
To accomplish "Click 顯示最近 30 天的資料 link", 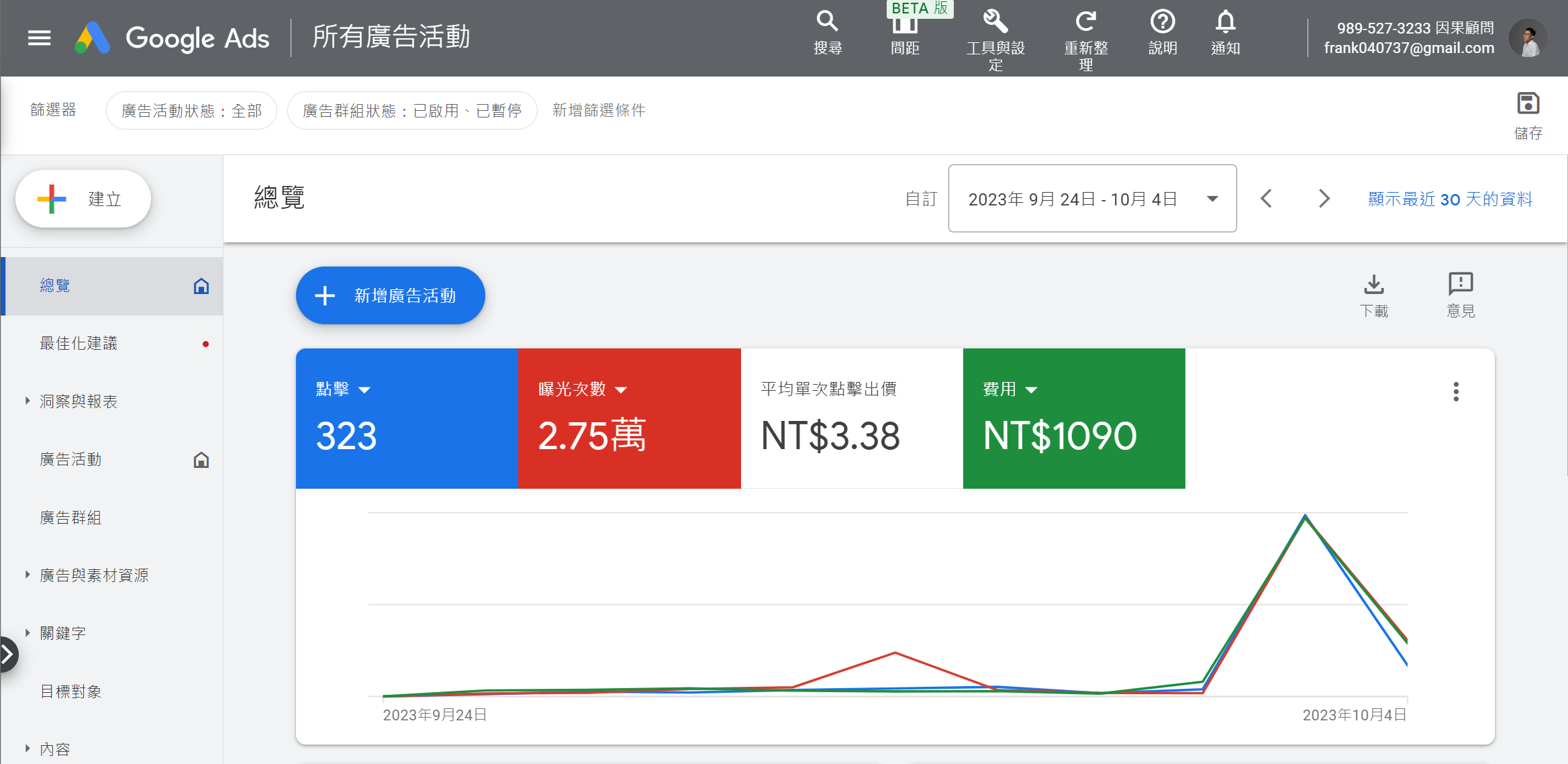I will pyautogui.click(x=1450, y=199).
